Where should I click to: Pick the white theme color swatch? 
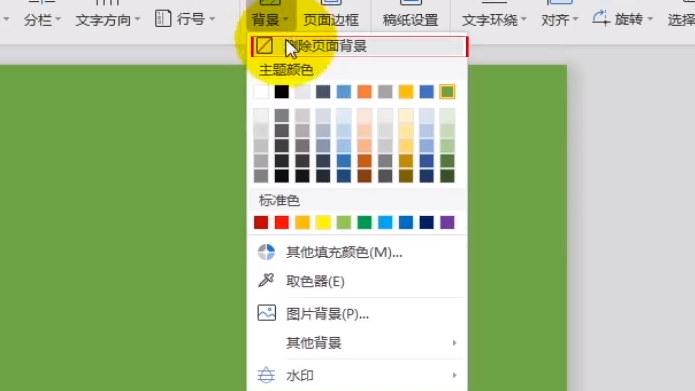[261, 92]
